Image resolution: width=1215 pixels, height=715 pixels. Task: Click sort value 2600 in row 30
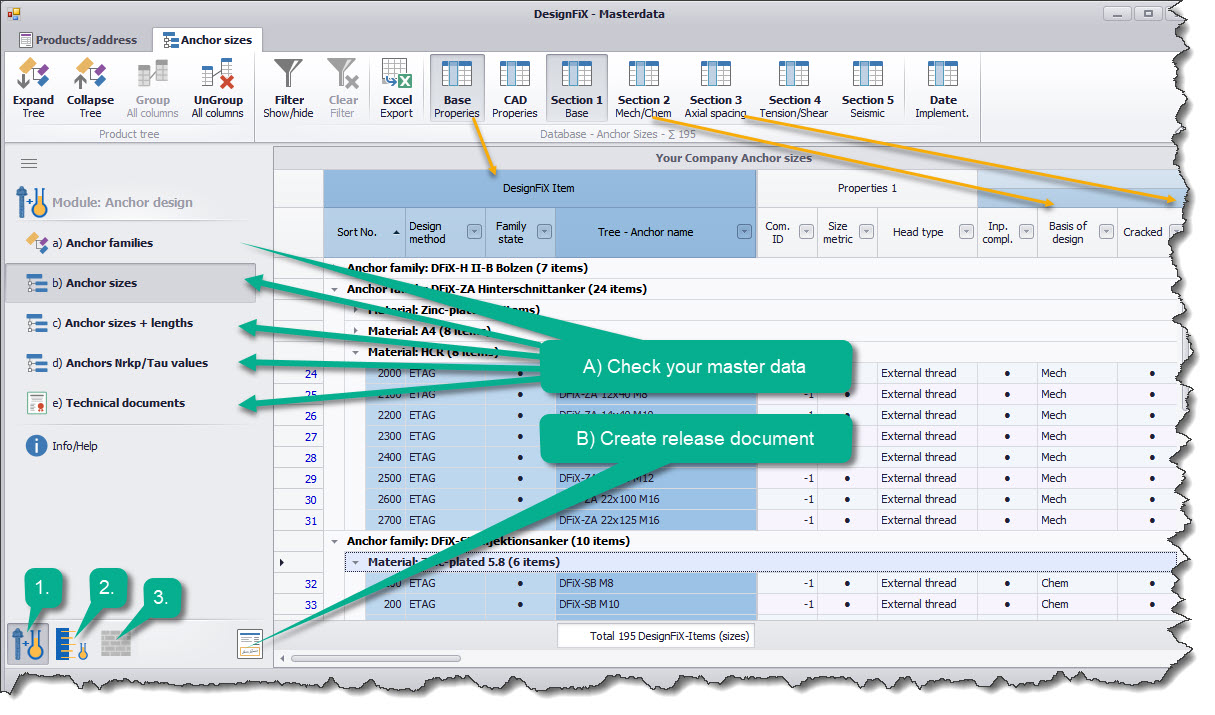coord(384,499)
